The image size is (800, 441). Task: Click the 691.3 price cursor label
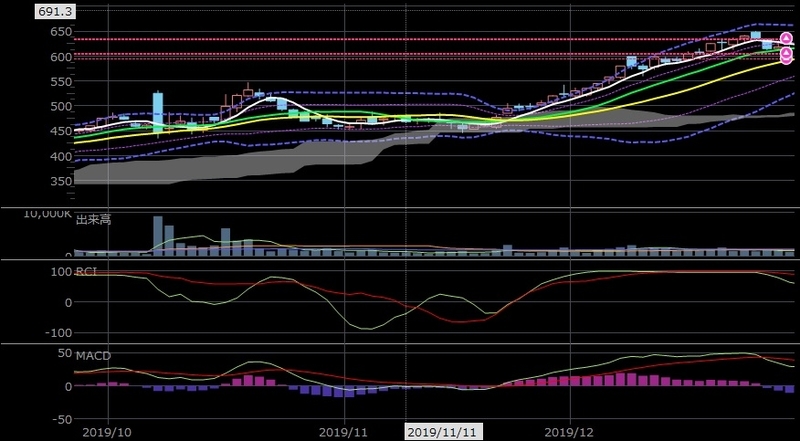(x=55, y=12)
